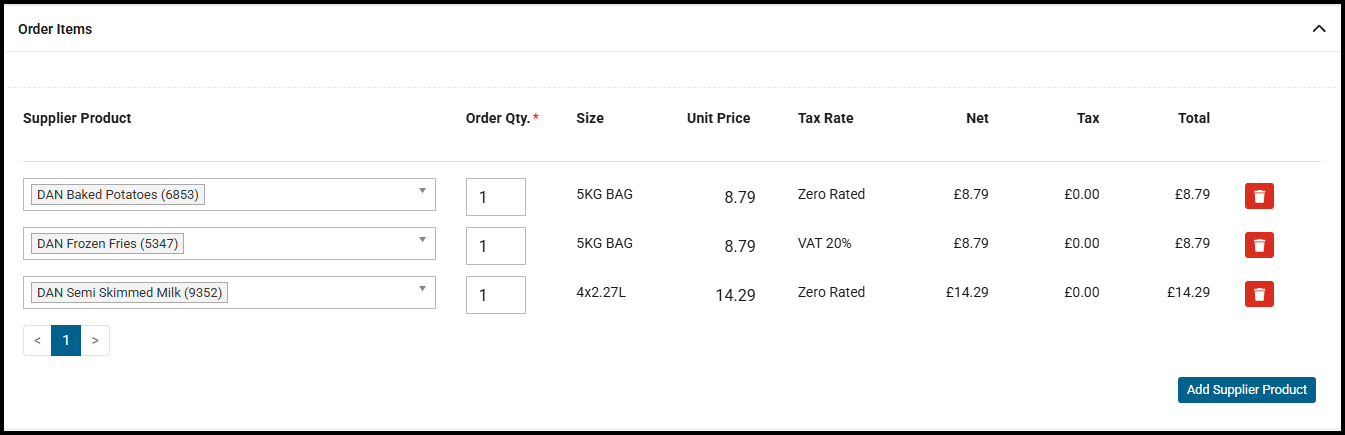1345x435 pixels.
Task: Go to the previous page arrow
Action: point(37,341)
